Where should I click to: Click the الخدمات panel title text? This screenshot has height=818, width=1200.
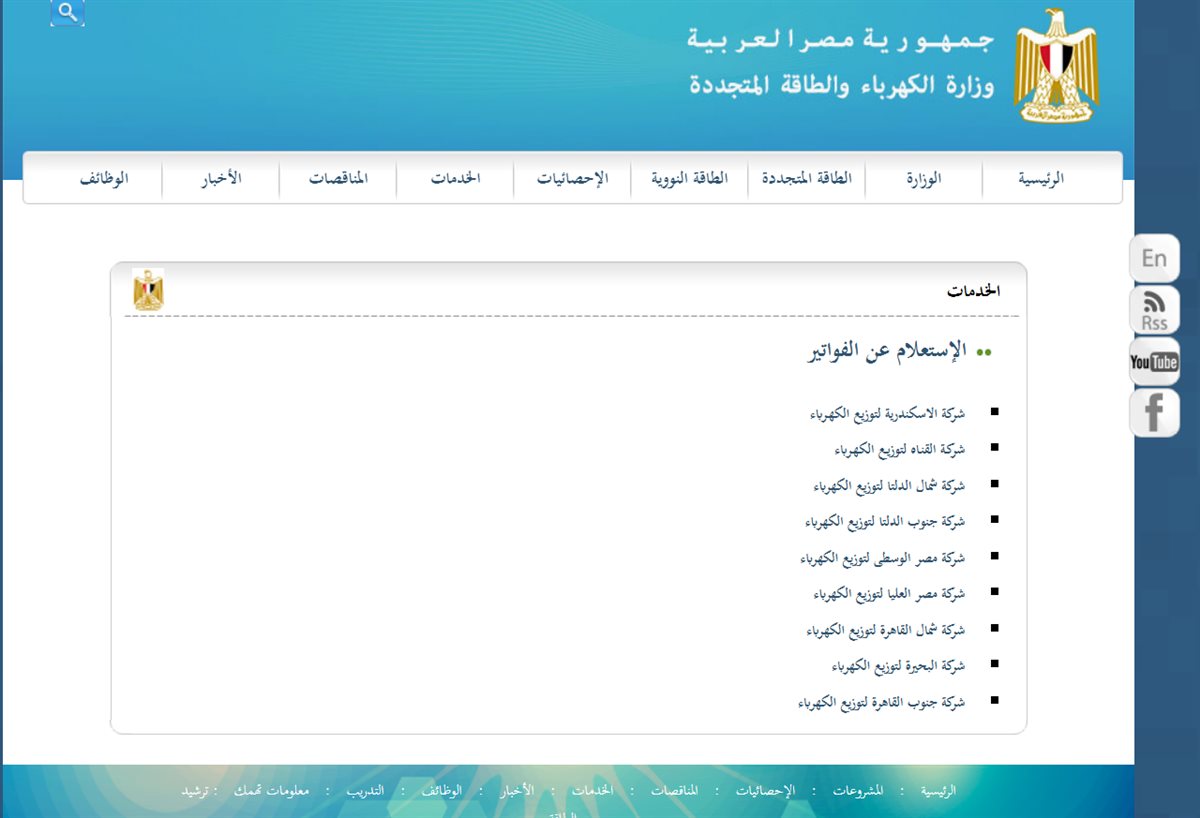[x=974, y=292]
